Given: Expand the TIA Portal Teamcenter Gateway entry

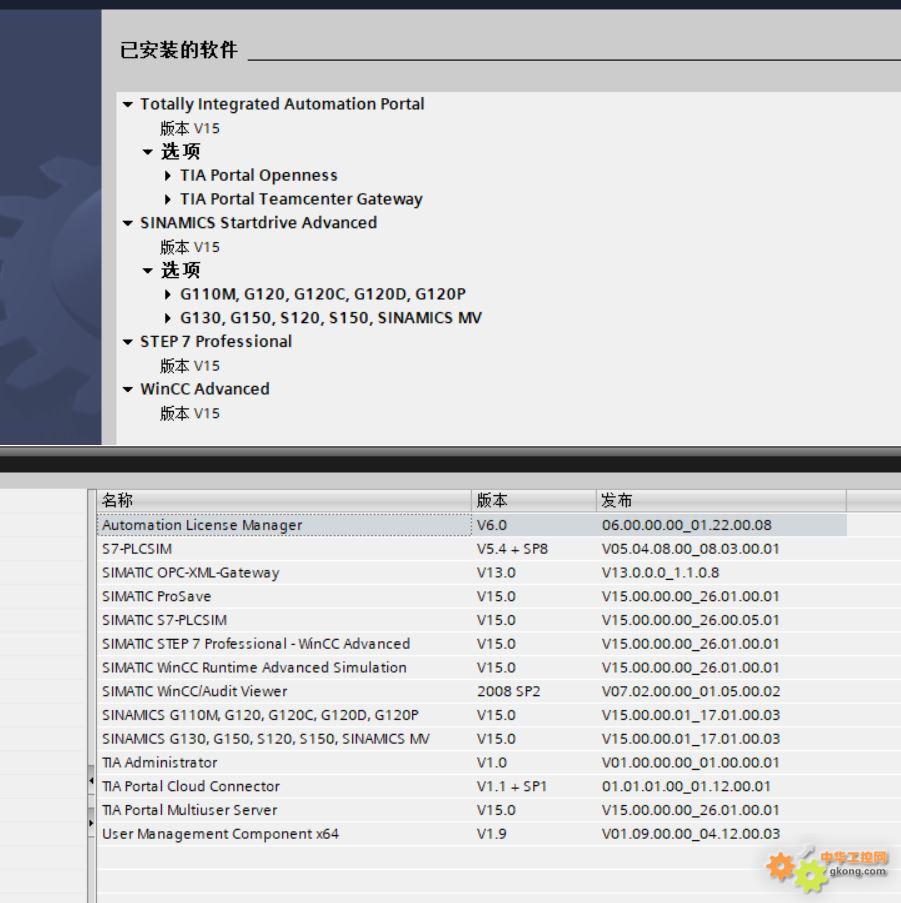Looking at the screenshot, I should pos(168,199).
